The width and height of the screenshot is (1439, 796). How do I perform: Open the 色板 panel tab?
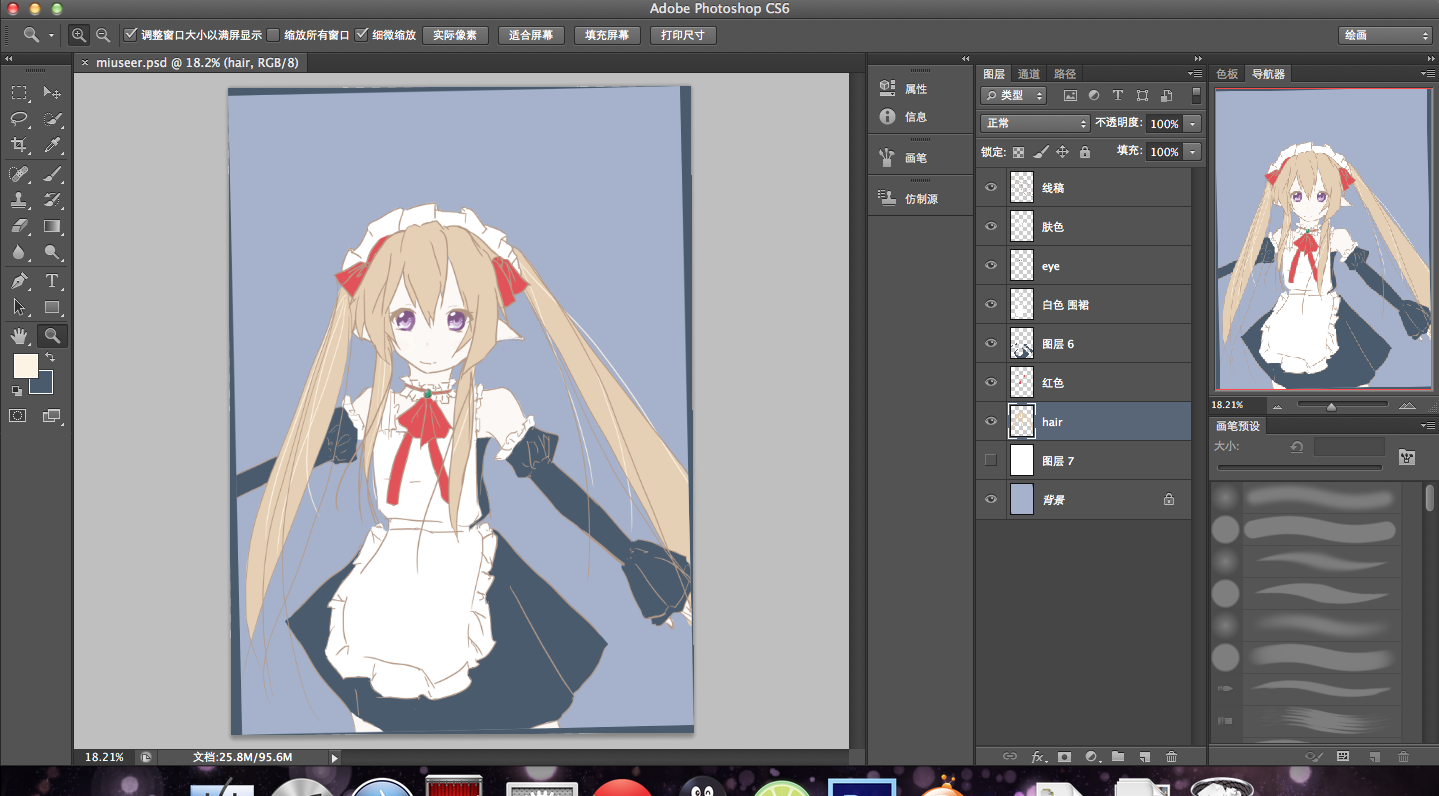[x=1227, y=73]
